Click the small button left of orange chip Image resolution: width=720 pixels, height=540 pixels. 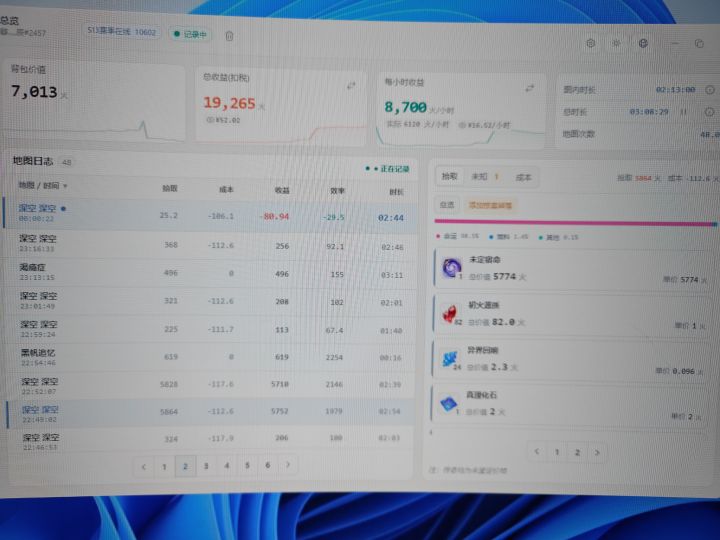click(x=447, y=205)
